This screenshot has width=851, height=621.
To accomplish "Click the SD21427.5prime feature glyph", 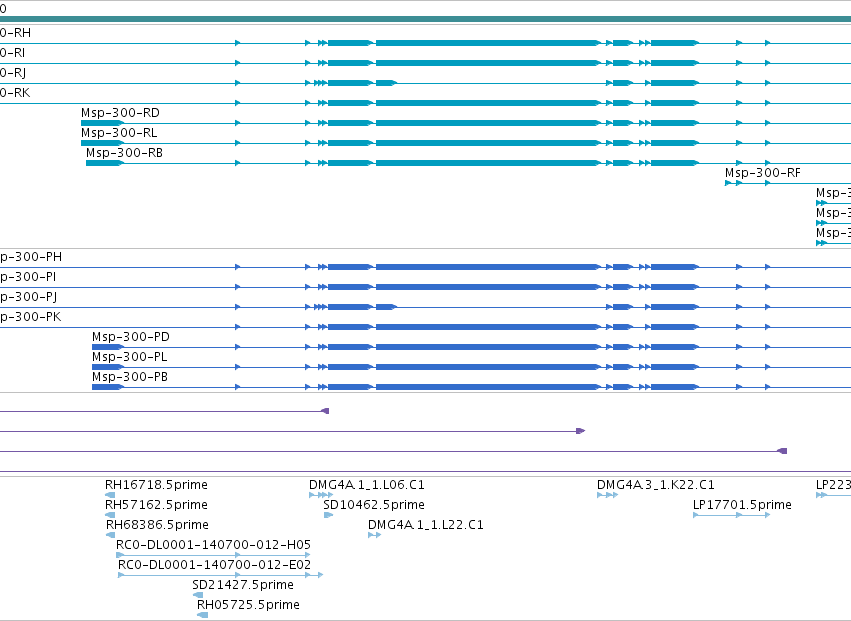I will pyautogui.click(x=198, y=595).
